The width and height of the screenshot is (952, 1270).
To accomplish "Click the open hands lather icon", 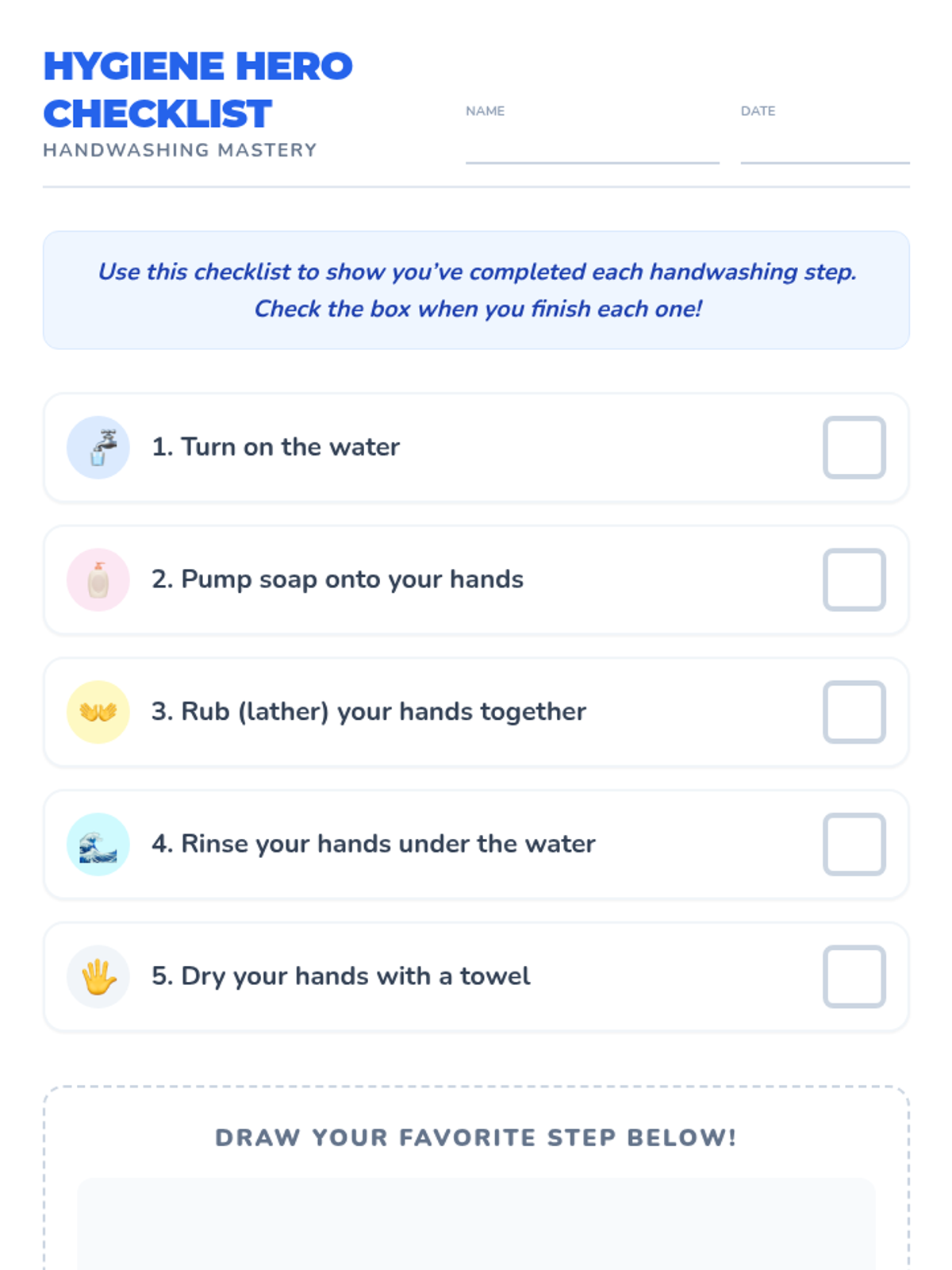I will click(x=98, y=712).
